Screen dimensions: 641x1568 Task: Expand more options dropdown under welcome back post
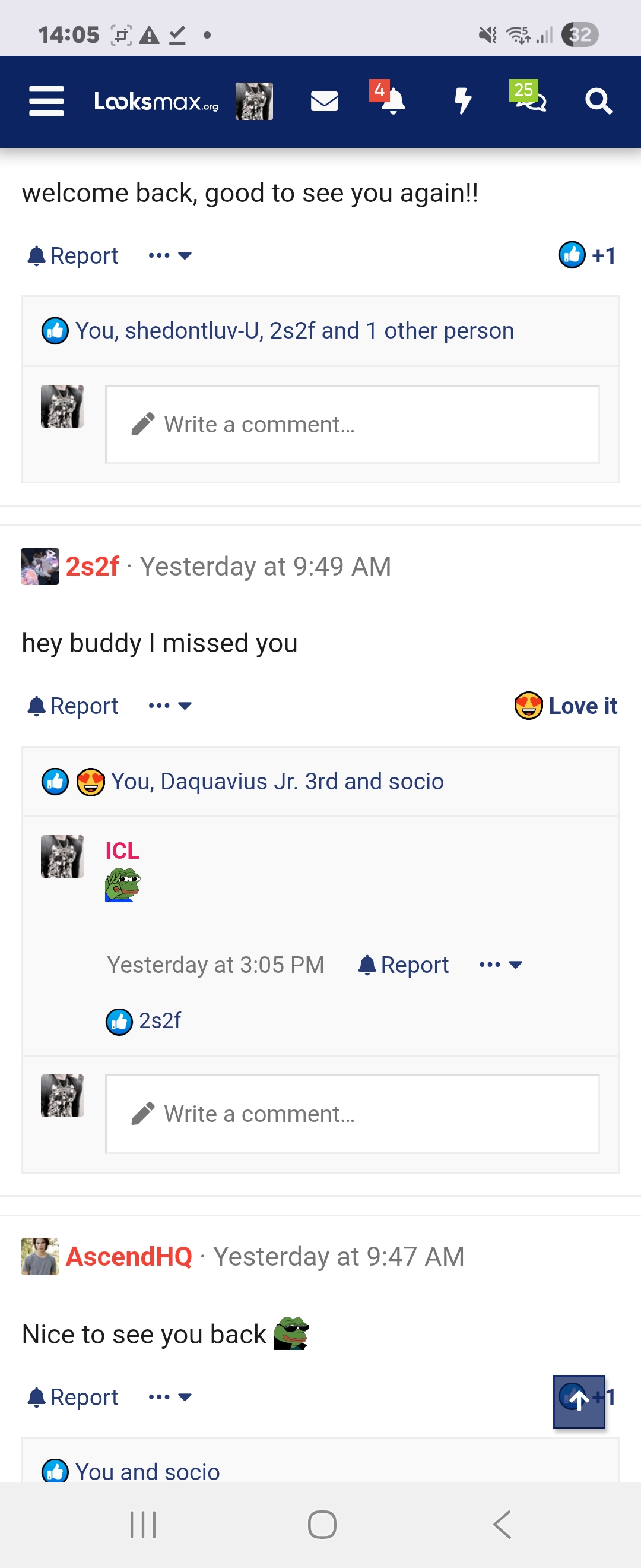[x=170, y=255]
